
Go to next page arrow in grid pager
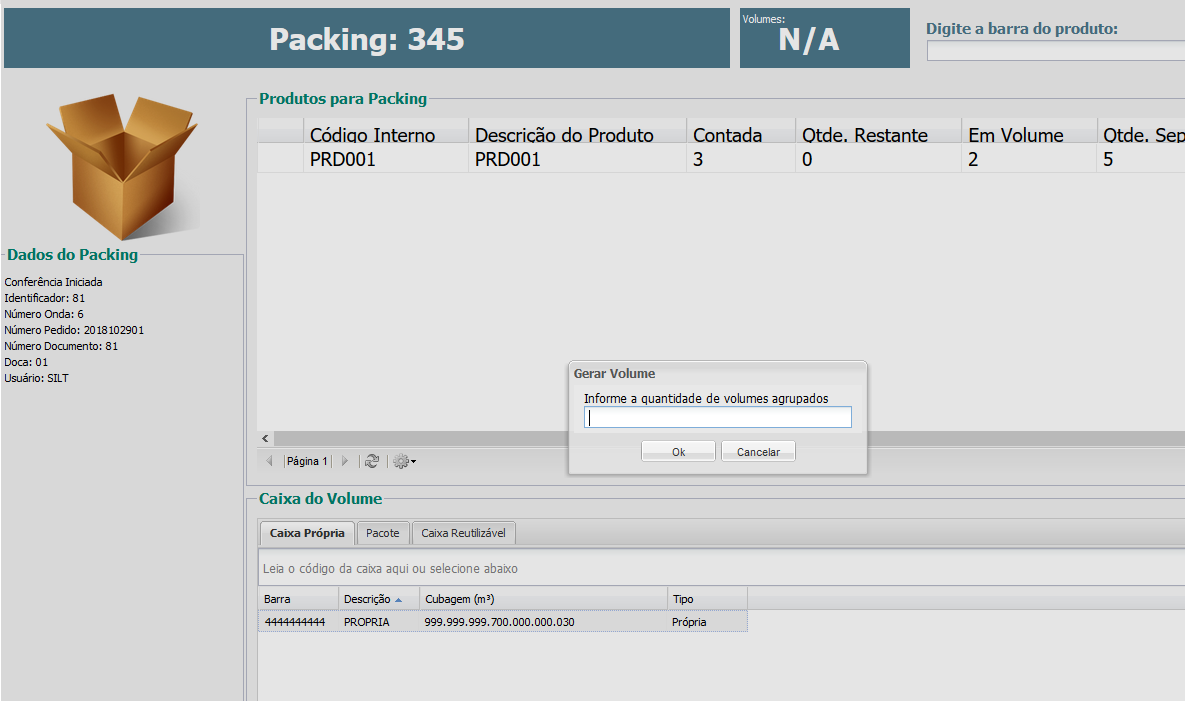[344, 461]
